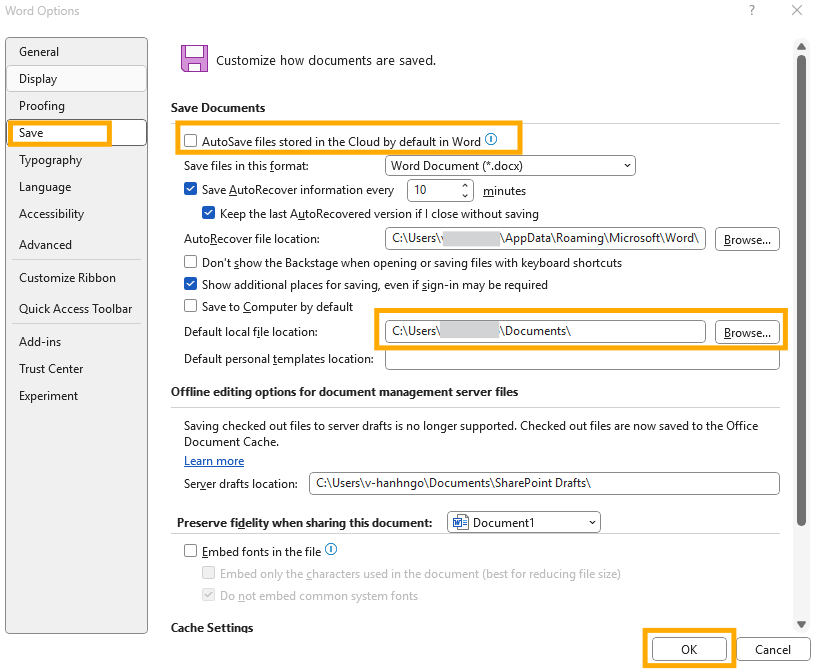Switch to the Display category
The width and height of the screenshot is (814, 670).
pos(77,79)
